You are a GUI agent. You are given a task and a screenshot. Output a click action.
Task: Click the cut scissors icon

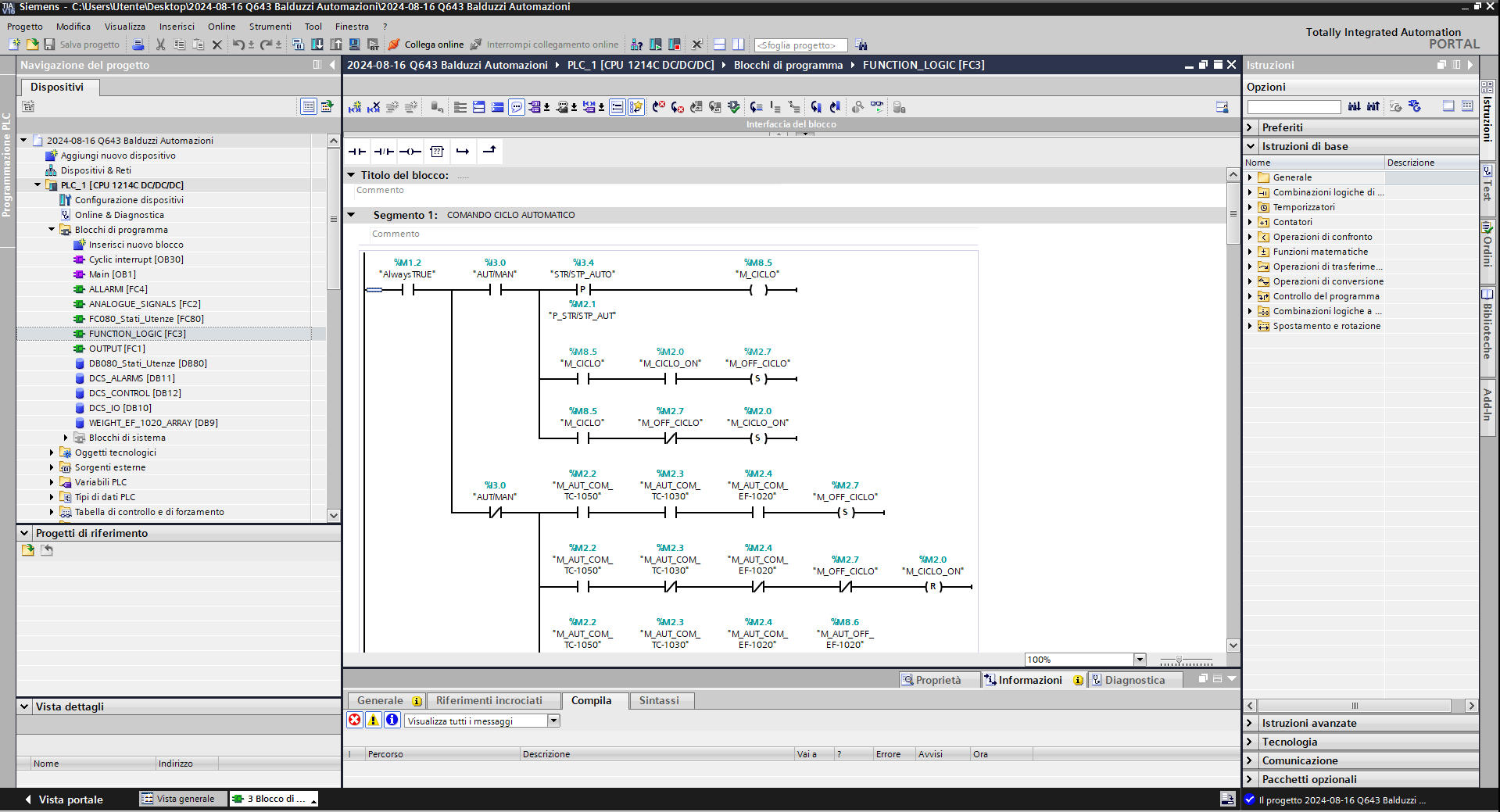(160, 45)
